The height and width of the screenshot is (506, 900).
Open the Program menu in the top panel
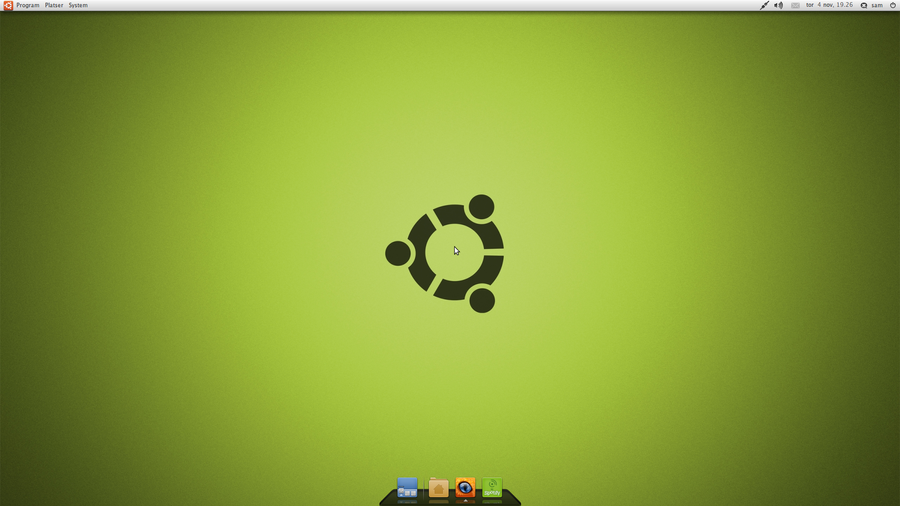28,5
